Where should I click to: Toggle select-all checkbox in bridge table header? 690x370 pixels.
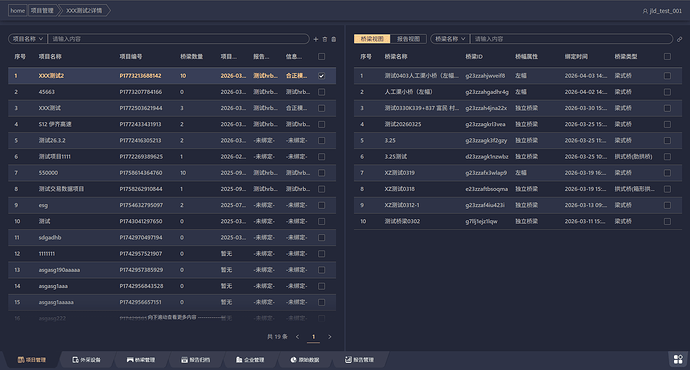[x=668, y=56]
